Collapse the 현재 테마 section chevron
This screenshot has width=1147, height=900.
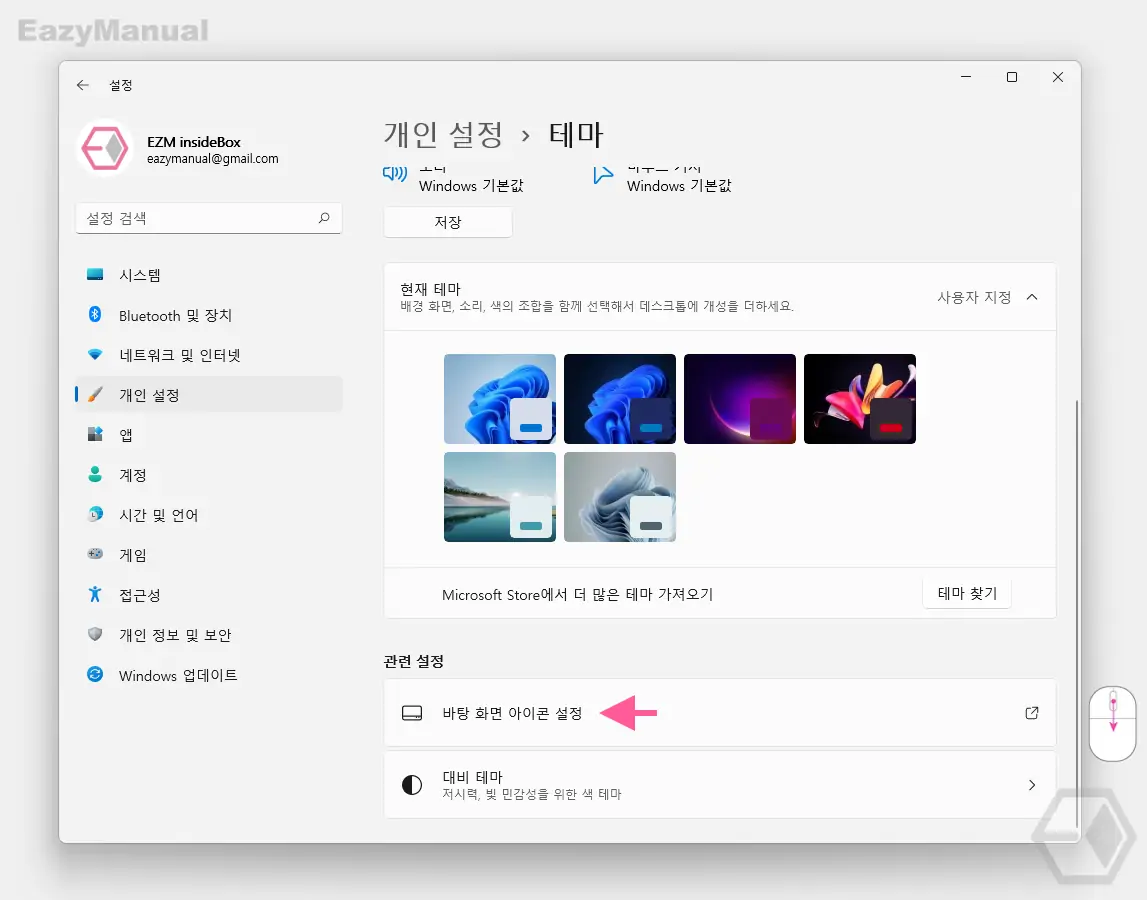tap(1032, 297)
